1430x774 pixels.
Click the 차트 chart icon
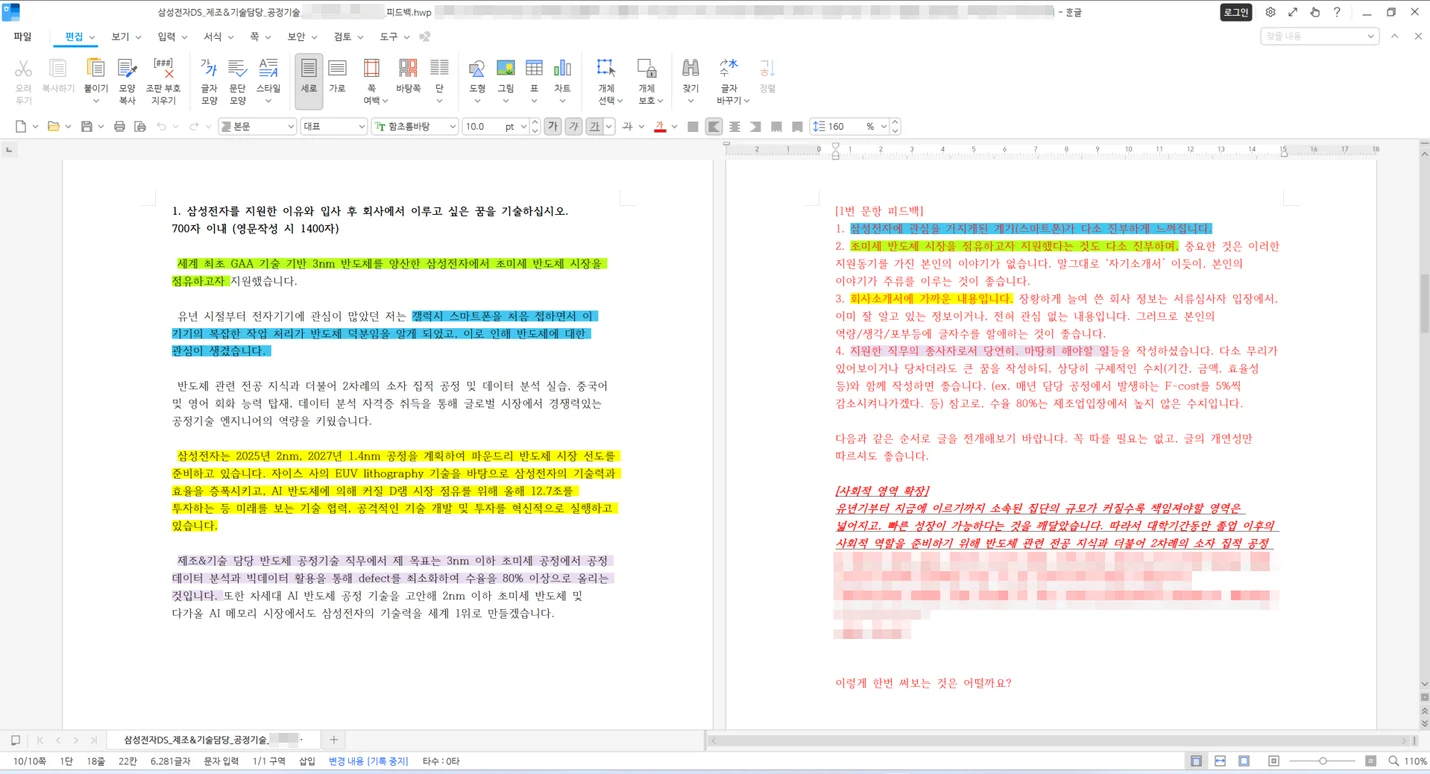[562, 80]
